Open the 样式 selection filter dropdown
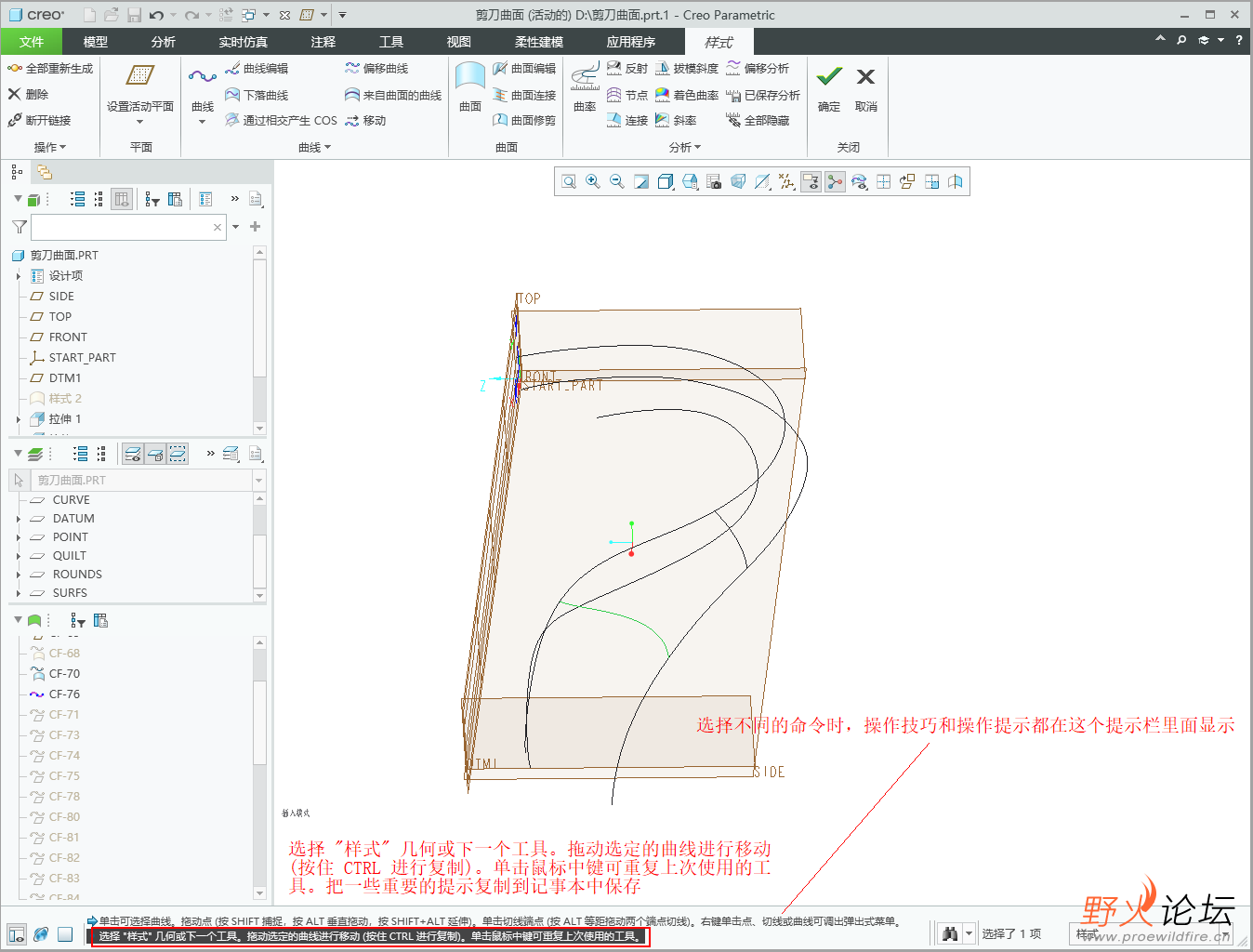Image resolution: width=1253 pixels, height=952 pixels. pyautogui.click(x=1225, y=934)
